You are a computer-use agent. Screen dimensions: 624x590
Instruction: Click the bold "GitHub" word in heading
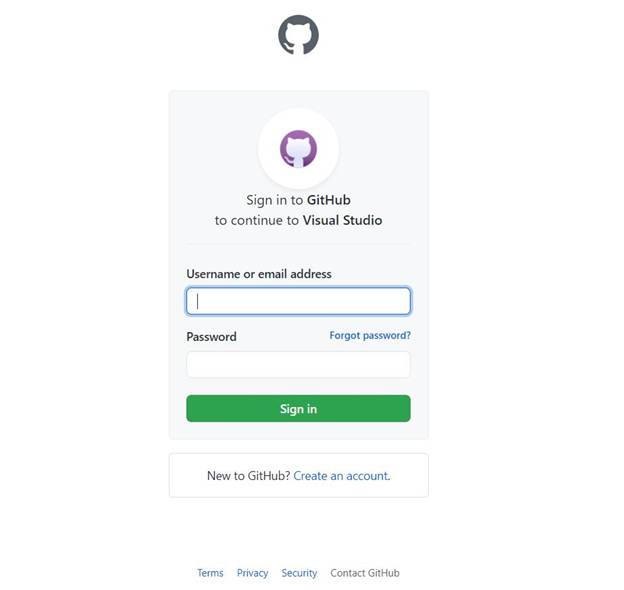[329, 200]
